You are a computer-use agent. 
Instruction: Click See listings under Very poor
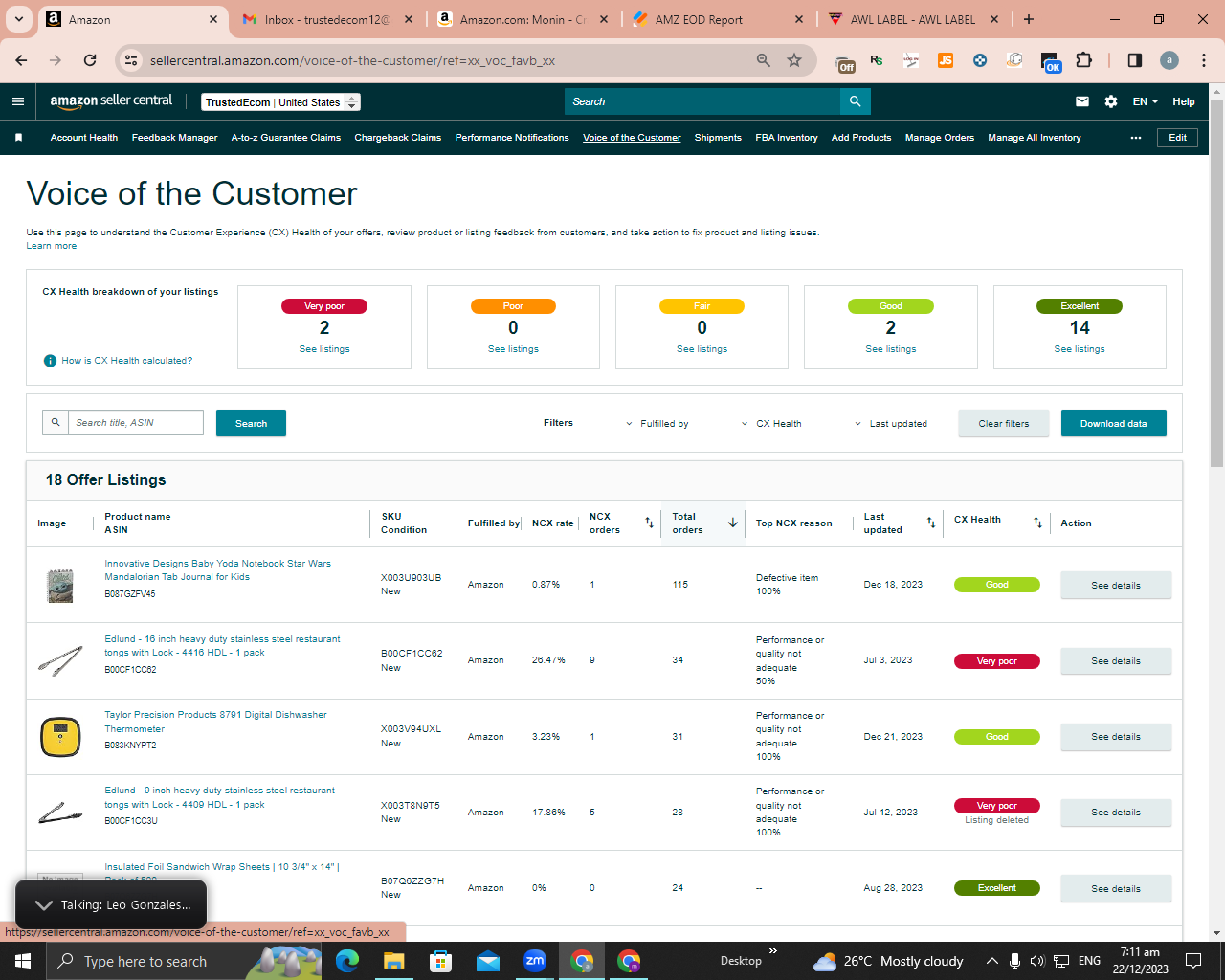(x=324, y=349)
